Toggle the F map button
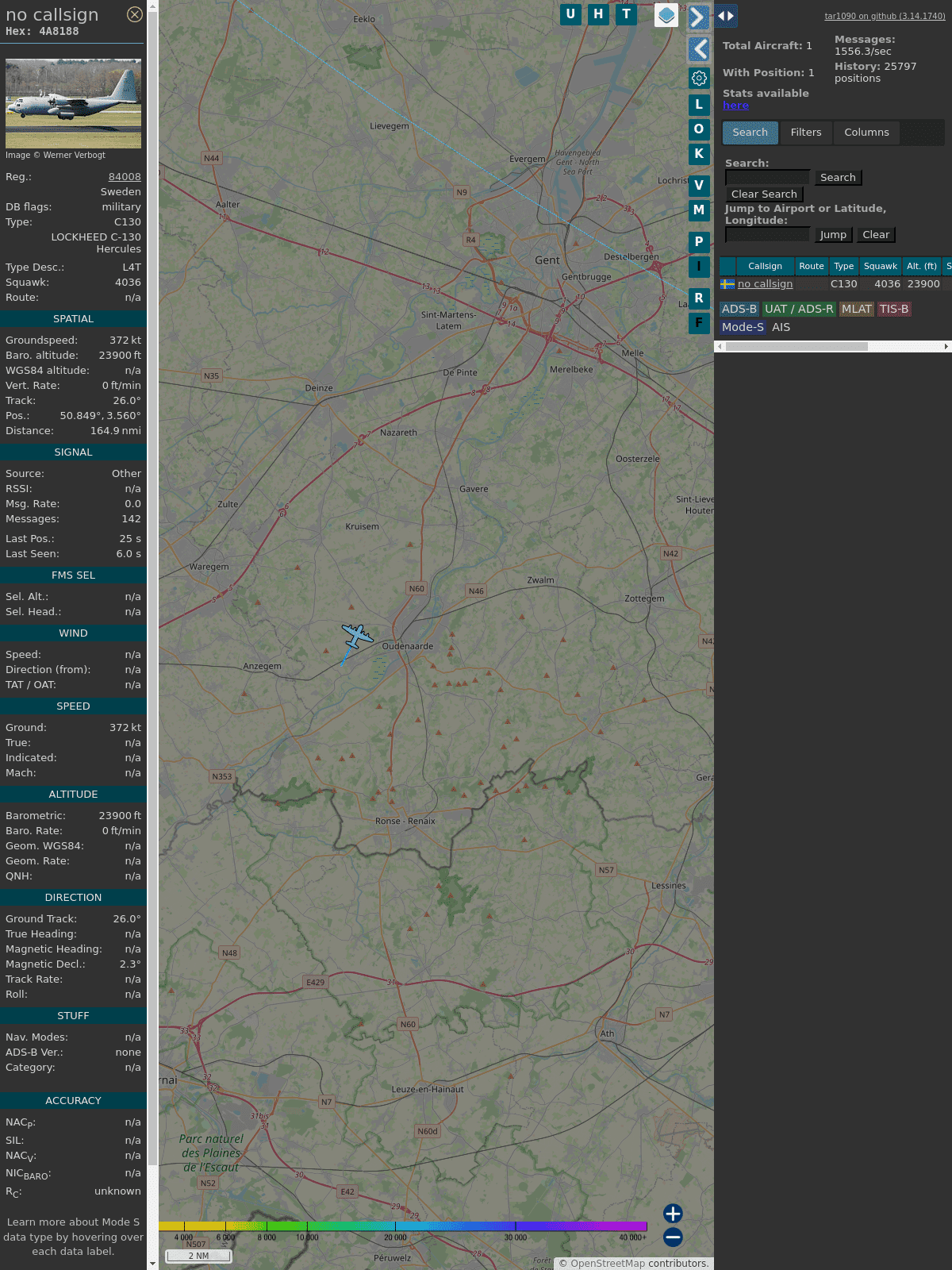Viewport: 952px width, 1270px height. pyautogui.click(x=699, y=323)
